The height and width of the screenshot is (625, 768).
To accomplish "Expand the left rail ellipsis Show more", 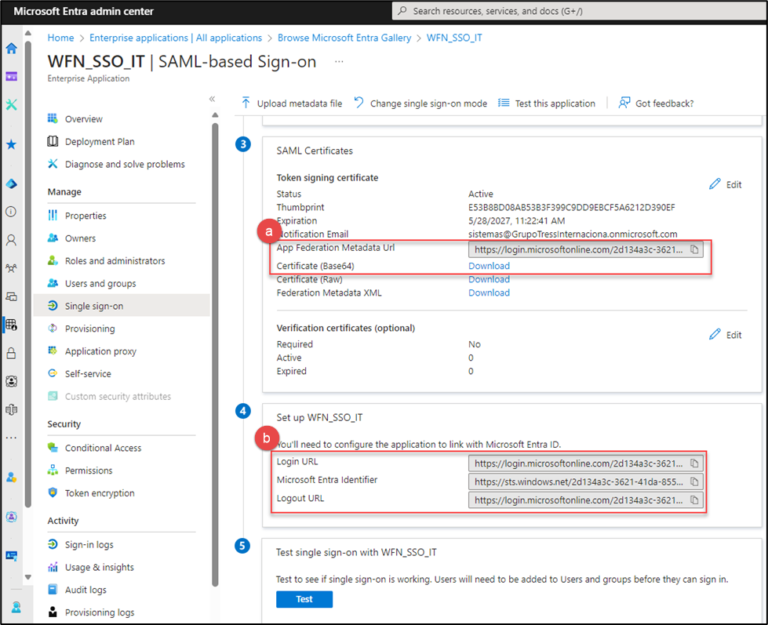I will [x=11, y=438].
